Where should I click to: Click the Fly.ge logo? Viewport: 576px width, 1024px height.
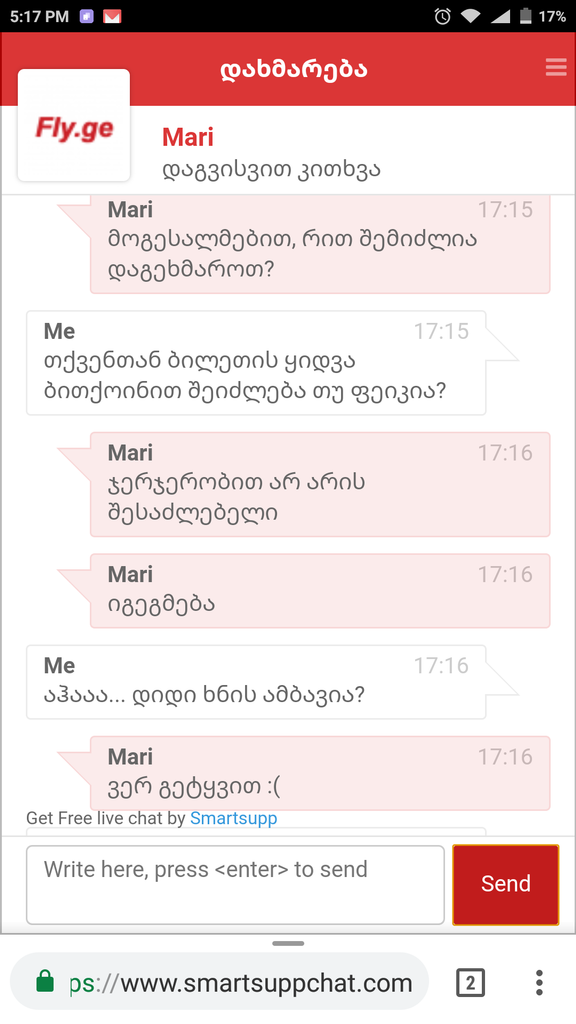tap(73, 125)
